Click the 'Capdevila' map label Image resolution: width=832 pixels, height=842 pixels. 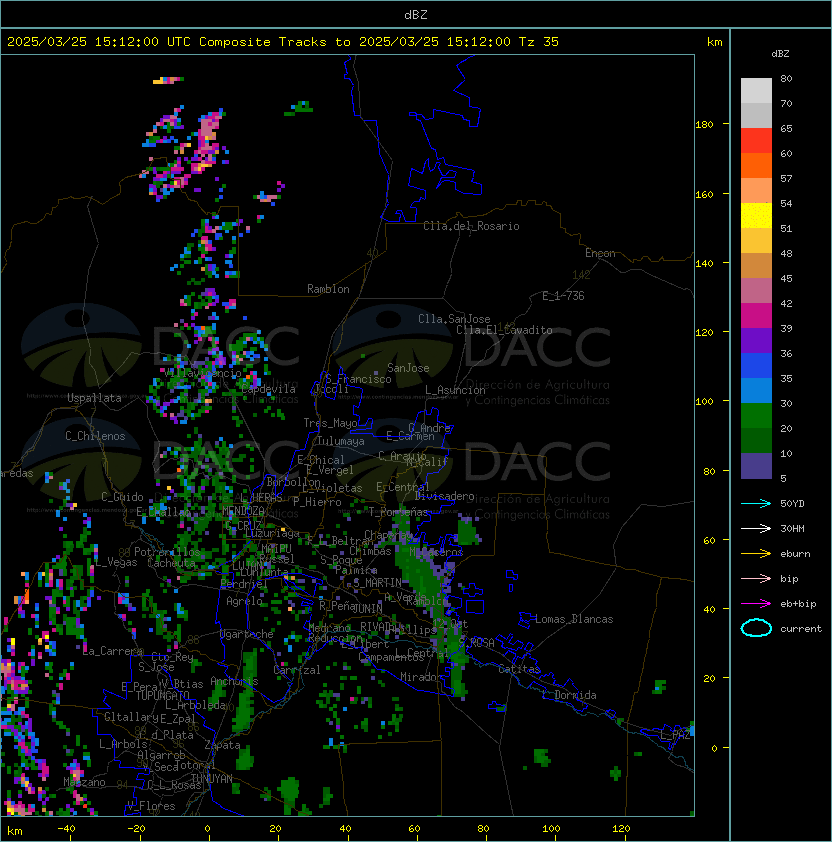click(268, 389)
